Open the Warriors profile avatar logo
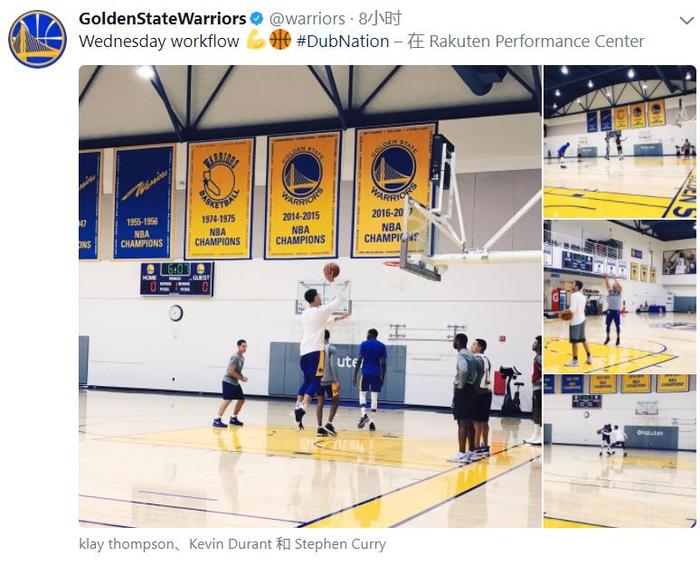The image size is (700, 565). coord(38,39)
